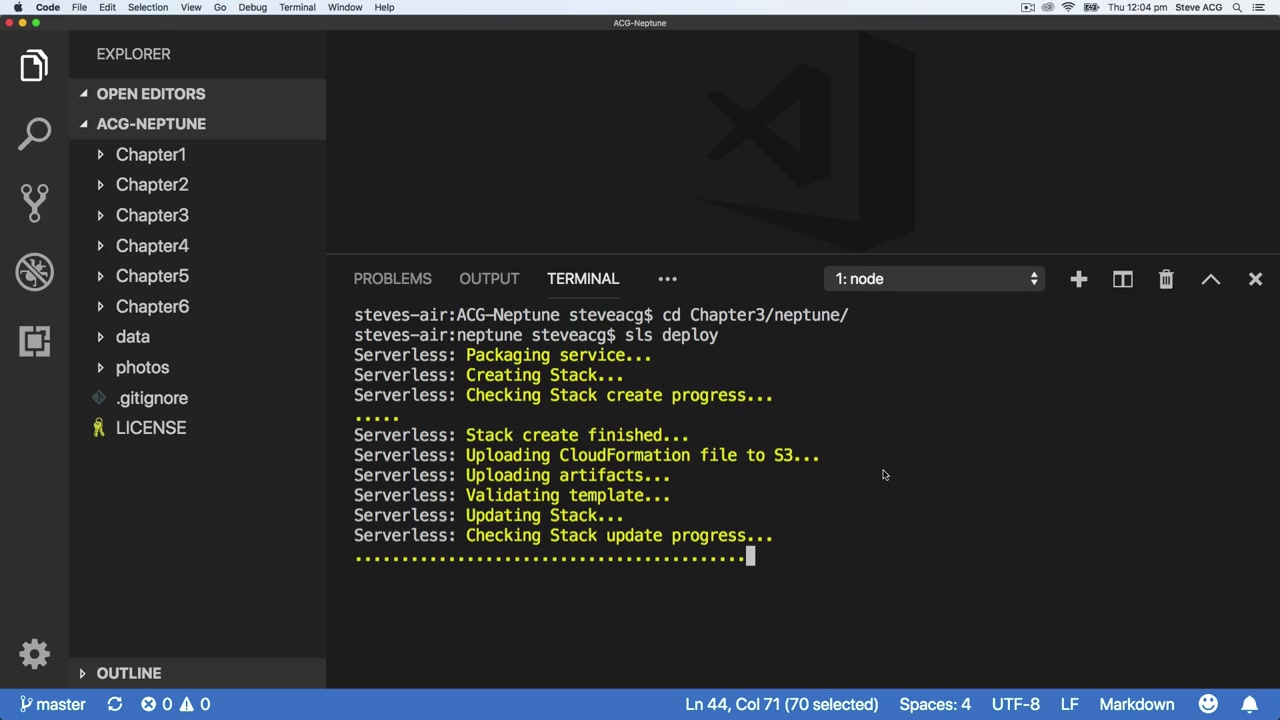This screenshot has height=720, width=1280.
Task: Open notifications bell in status bar
Action: 1250,704
